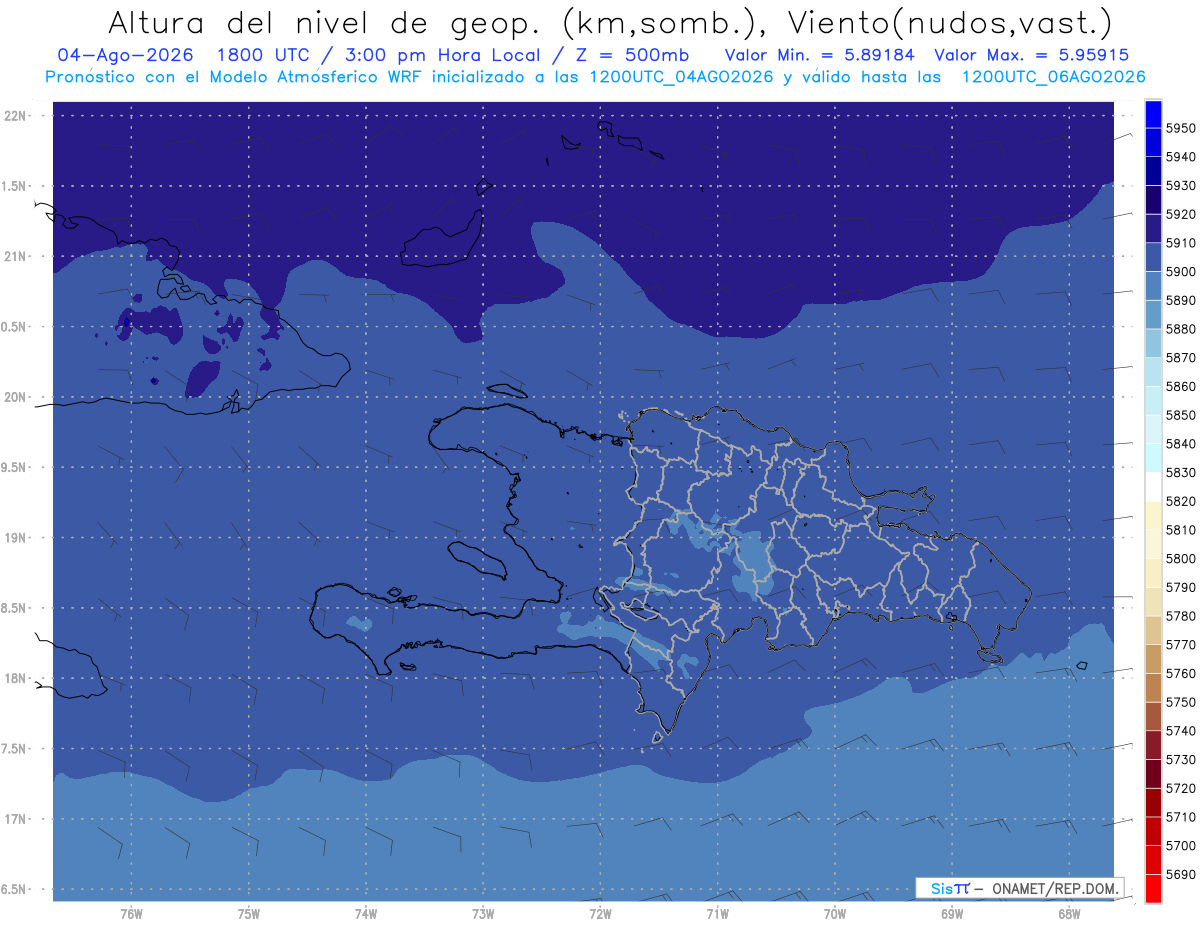Click the 'Valor Max. = 5.95915' text
Screen dimensions: 1200x927
(1032, 55)
